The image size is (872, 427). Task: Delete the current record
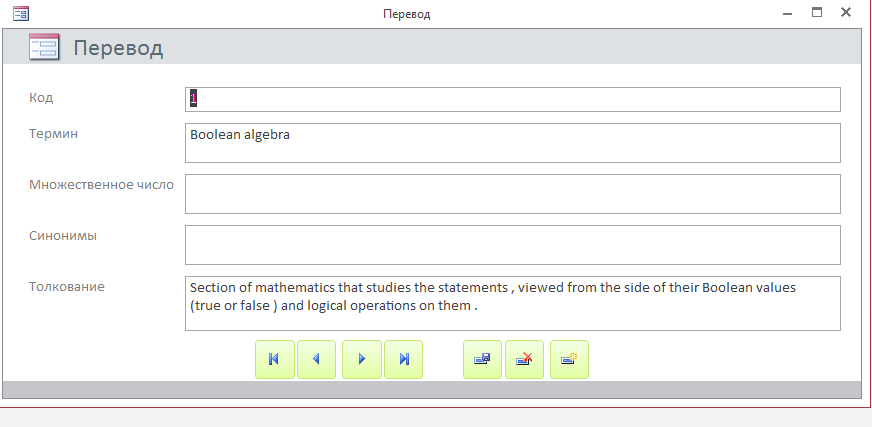point(524,360)
